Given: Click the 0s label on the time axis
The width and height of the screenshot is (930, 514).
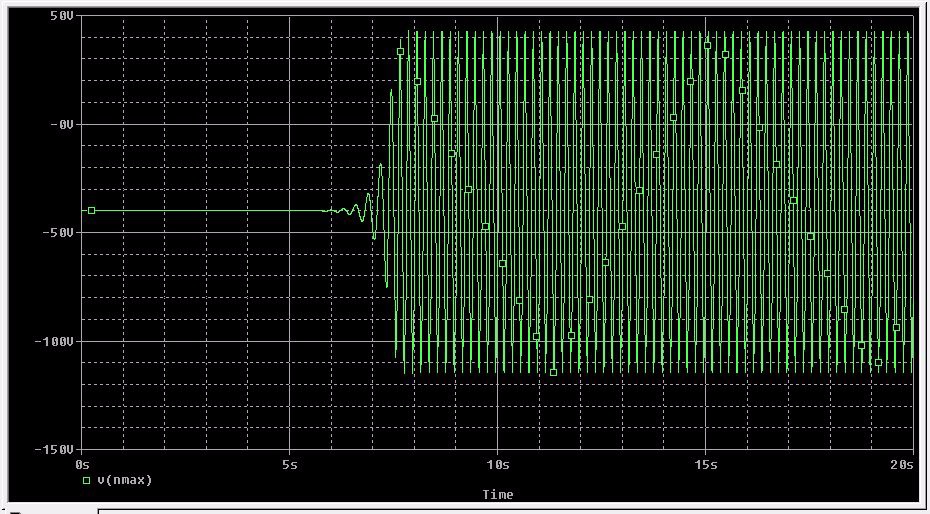Looking at the screenshot, I should tap(82, 465).
